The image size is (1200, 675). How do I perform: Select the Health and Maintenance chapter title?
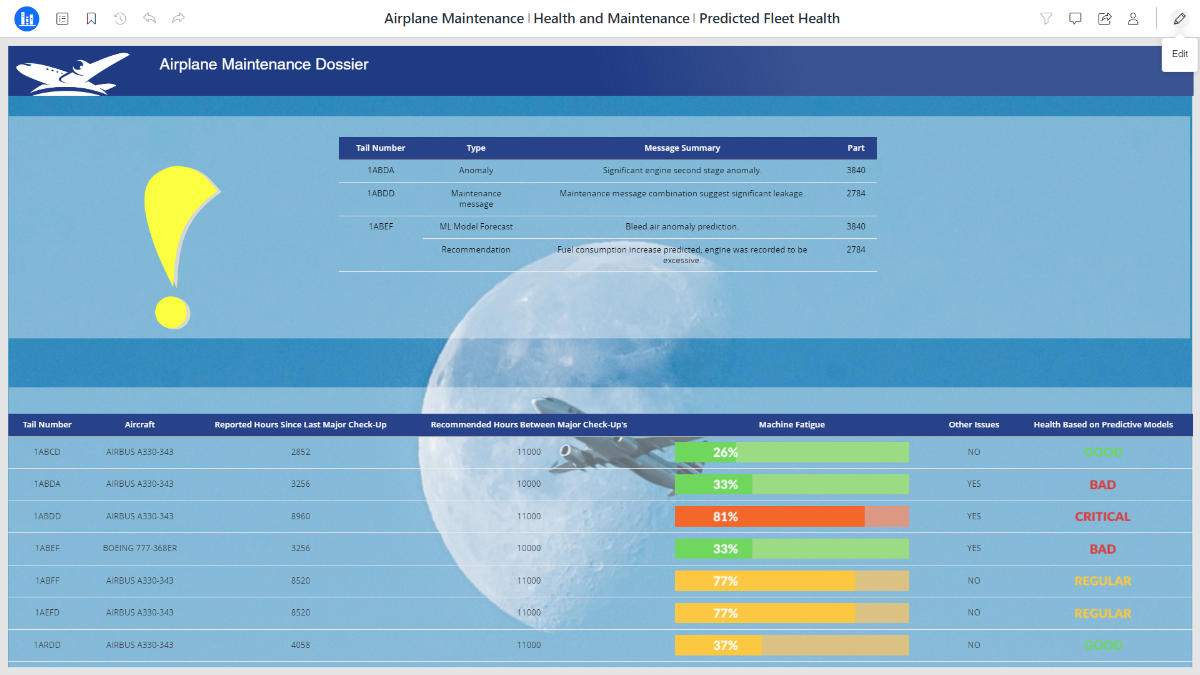611,18
